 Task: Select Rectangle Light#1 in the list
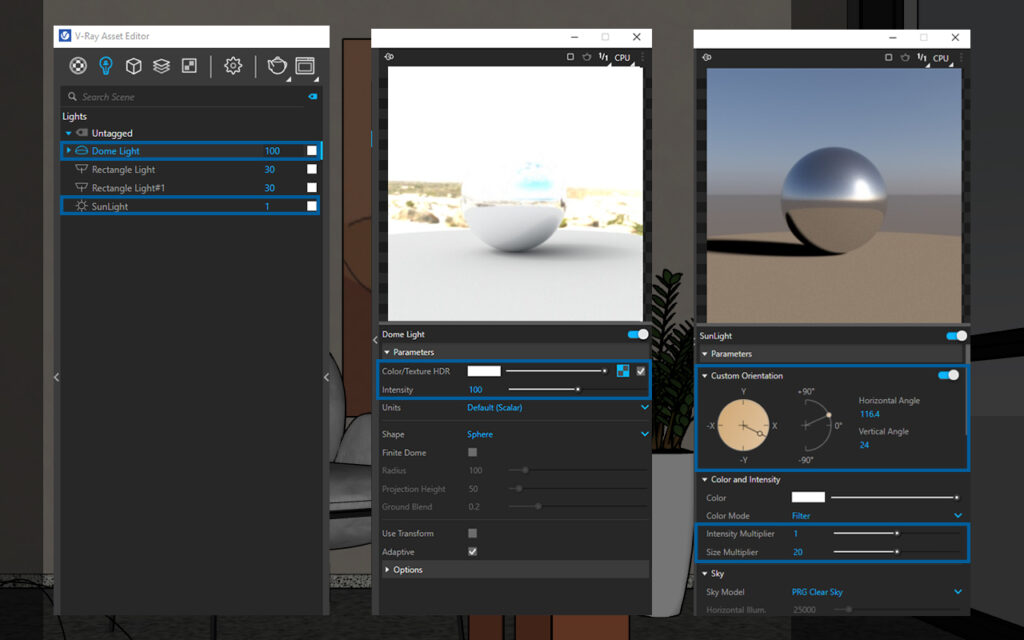(127, 188)
